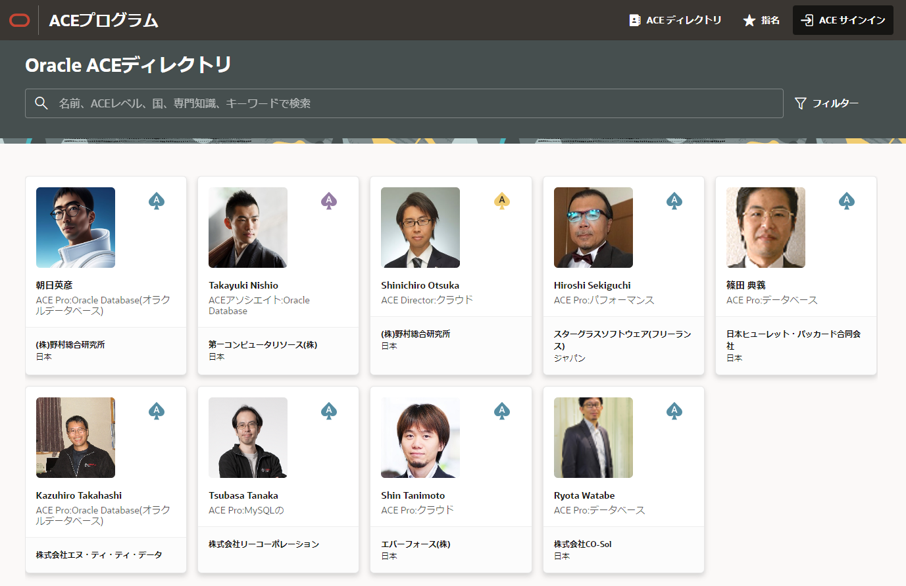The height and width of the screenshot is (586, 906).
Task: Click '株式会社リーコーポレーション' company text
Action: 263,544
